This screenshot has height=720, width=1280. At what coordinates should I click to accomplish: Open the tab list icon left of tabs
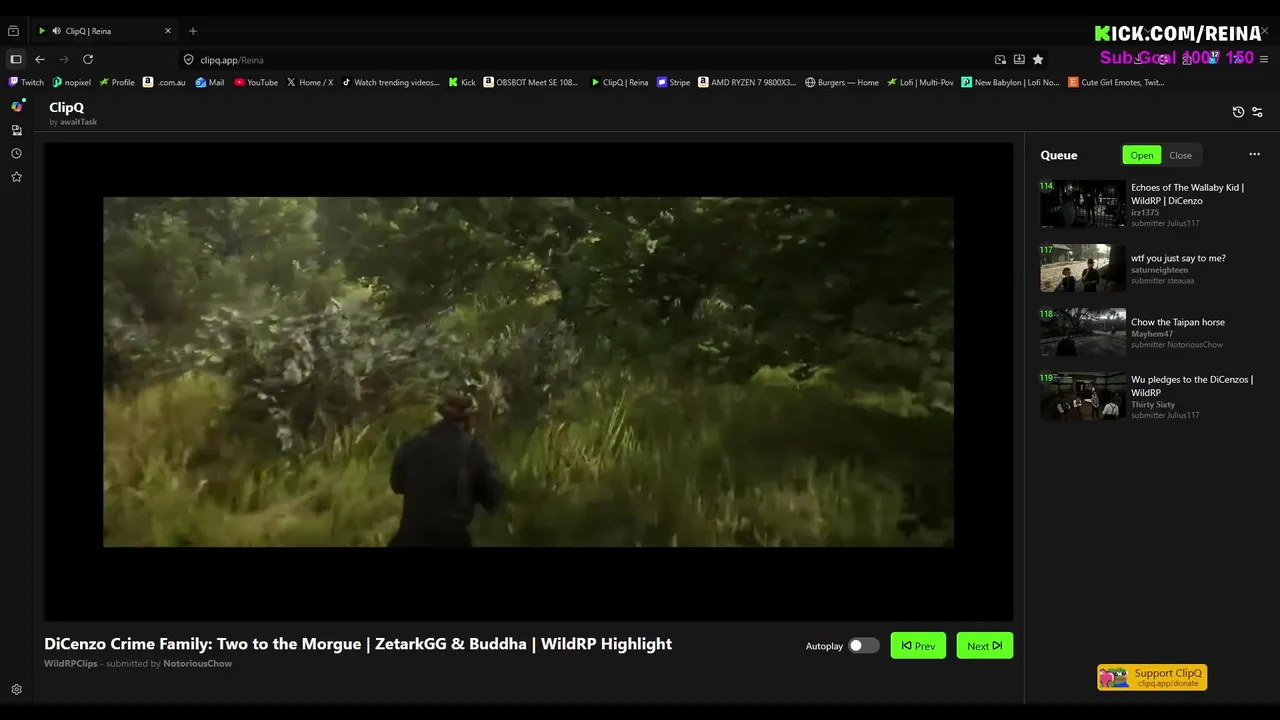(x=13, y=31)
